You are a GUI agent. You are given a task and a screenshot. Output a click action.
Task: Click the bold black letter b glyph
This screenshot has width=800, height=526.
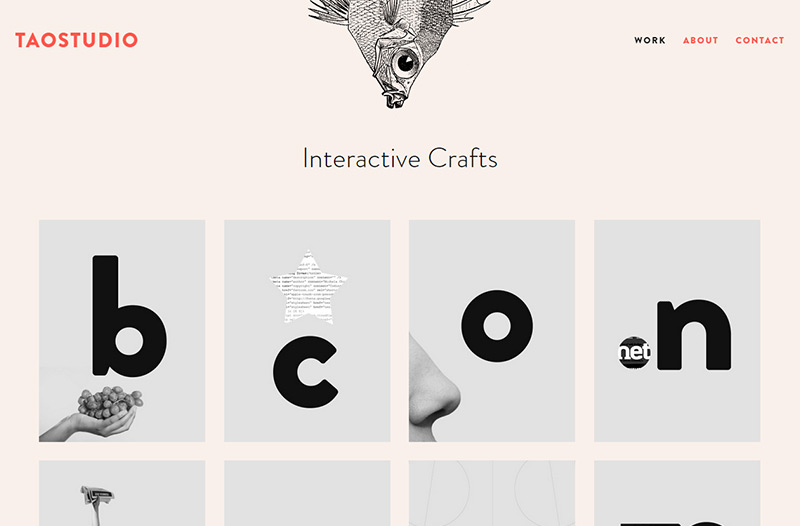[129, 316]
